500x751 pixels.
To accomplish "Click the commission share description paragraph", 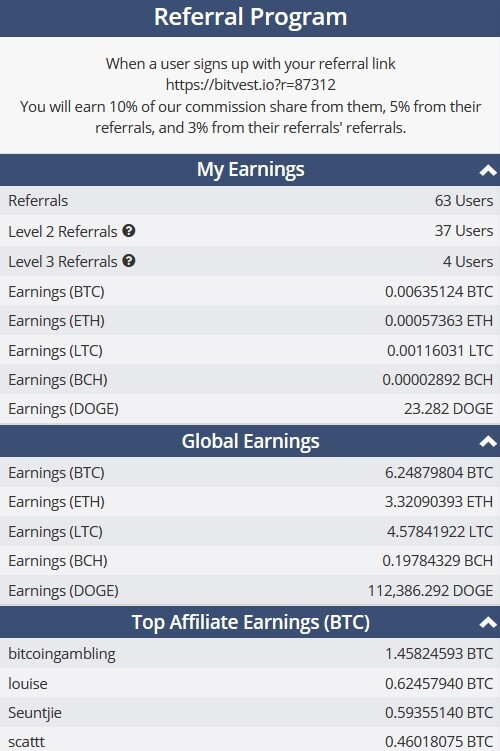I will tap(250, 117).
